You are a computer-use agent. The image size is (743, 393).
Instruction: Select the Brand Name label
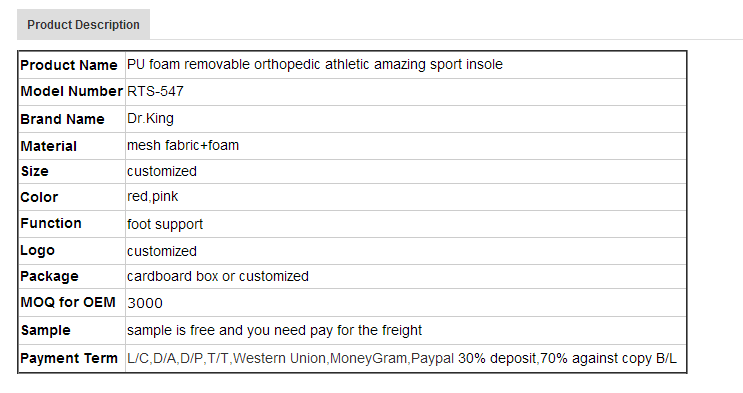point(62,119)
